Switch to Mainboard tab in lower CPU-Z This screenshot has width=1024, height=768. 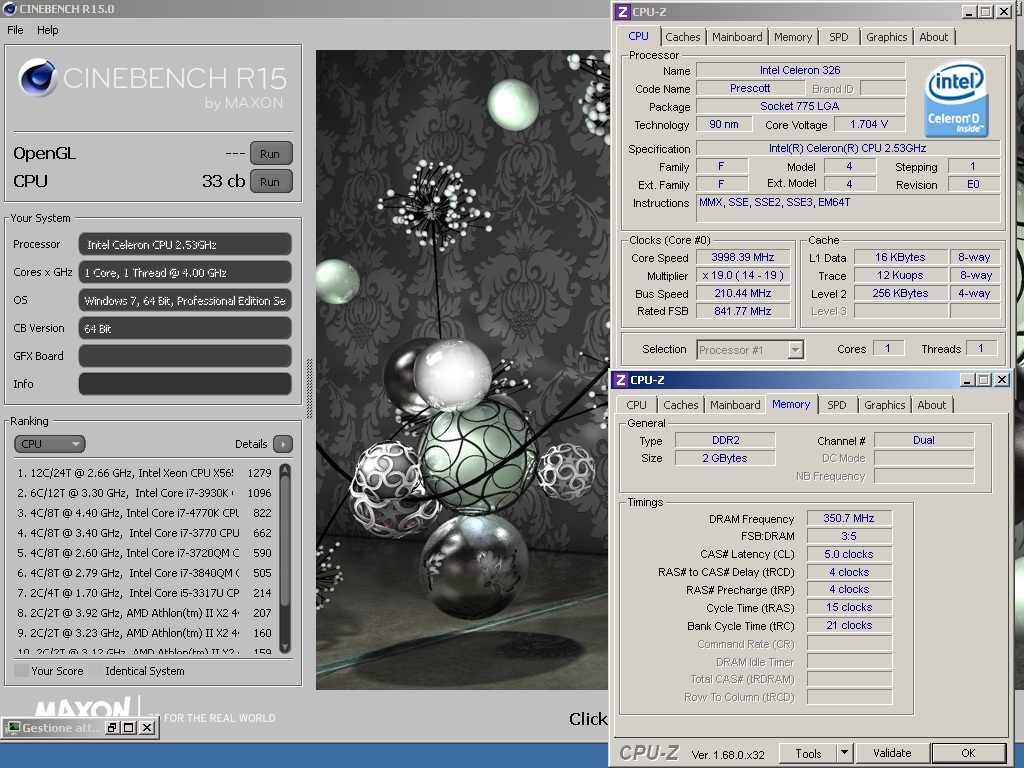coord(735,405)
